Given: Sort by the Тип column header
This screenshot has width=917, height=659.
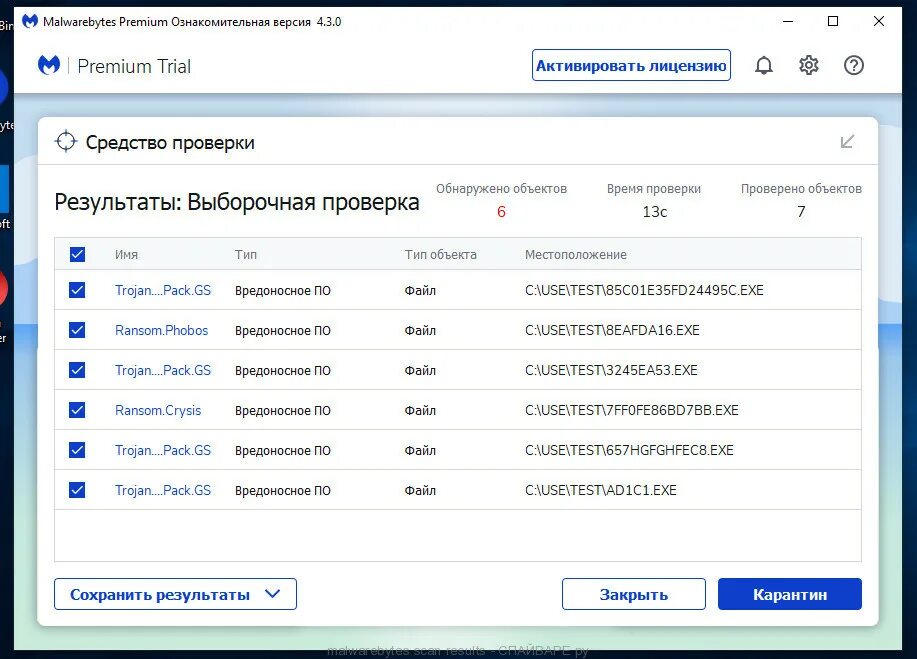Looking at the screenshot, I should [246, 254].
